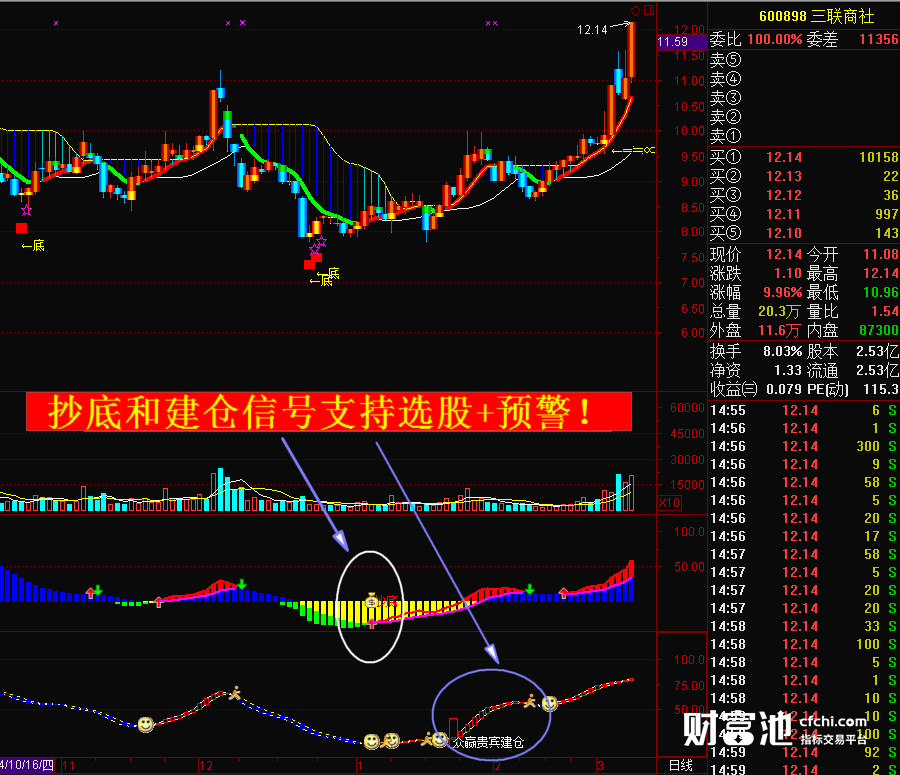Click the 净资 1.33 value
The width and height of the screenshot is (900, 775).
pyautogui.click(x=788, y=370)
